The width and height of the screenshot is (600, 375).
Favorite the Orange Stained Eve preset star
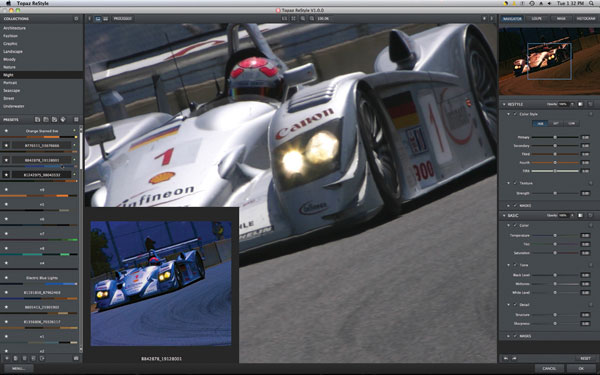click(x=6, y=131)
